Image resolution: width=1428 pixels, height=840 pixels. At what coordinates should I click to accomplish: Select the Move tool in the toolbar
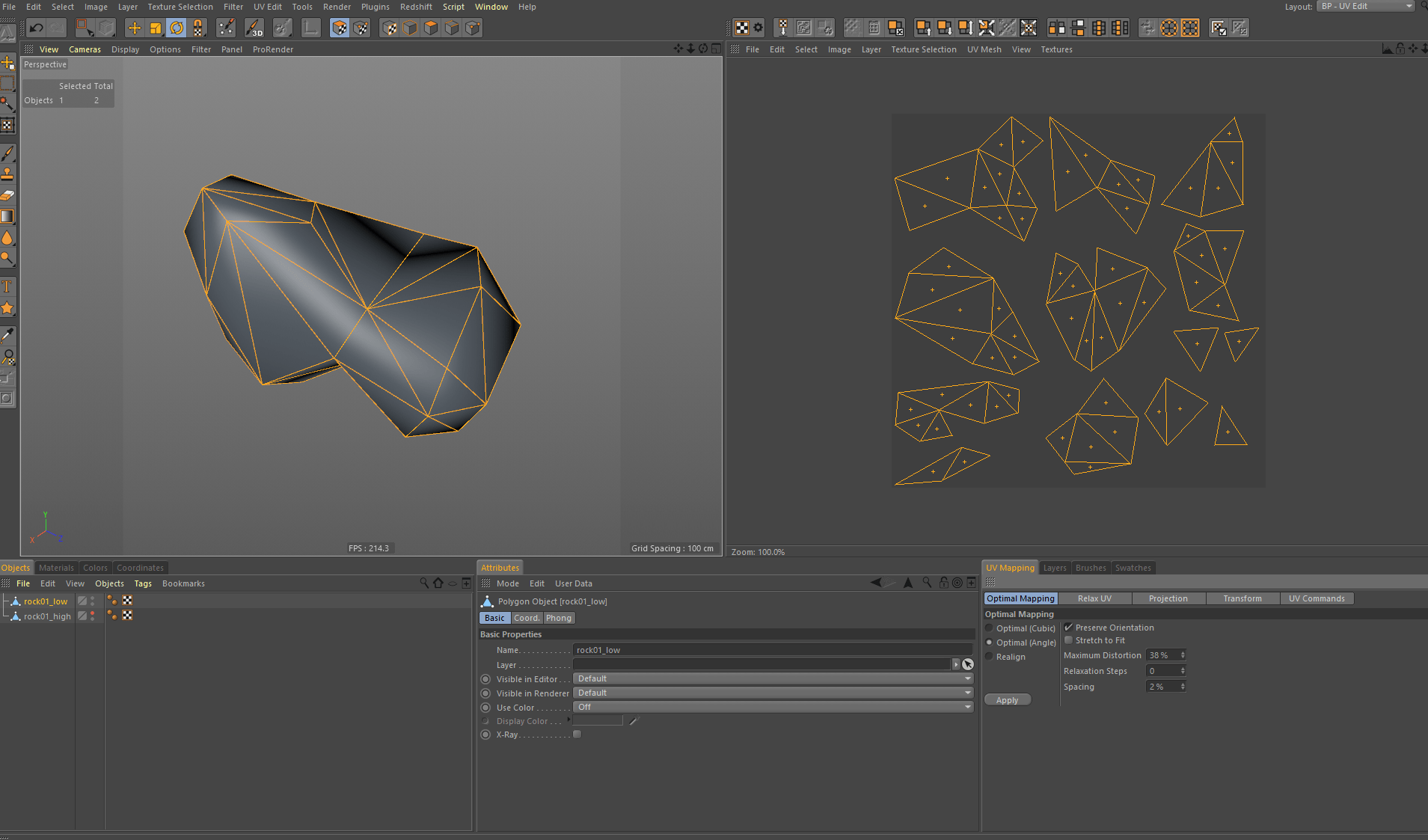(x=133, y=28)
